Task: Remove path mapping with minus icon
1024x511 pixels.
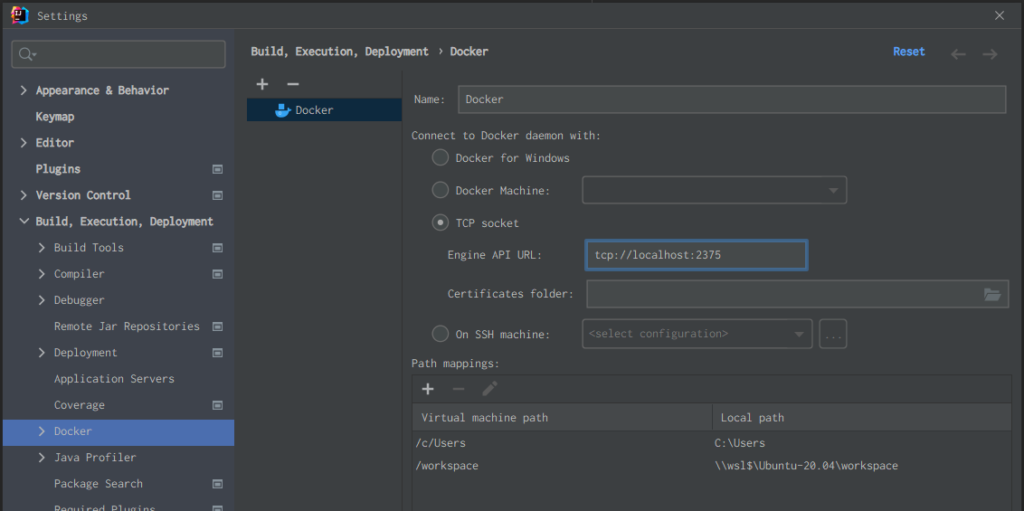Action: coord(458,389)
